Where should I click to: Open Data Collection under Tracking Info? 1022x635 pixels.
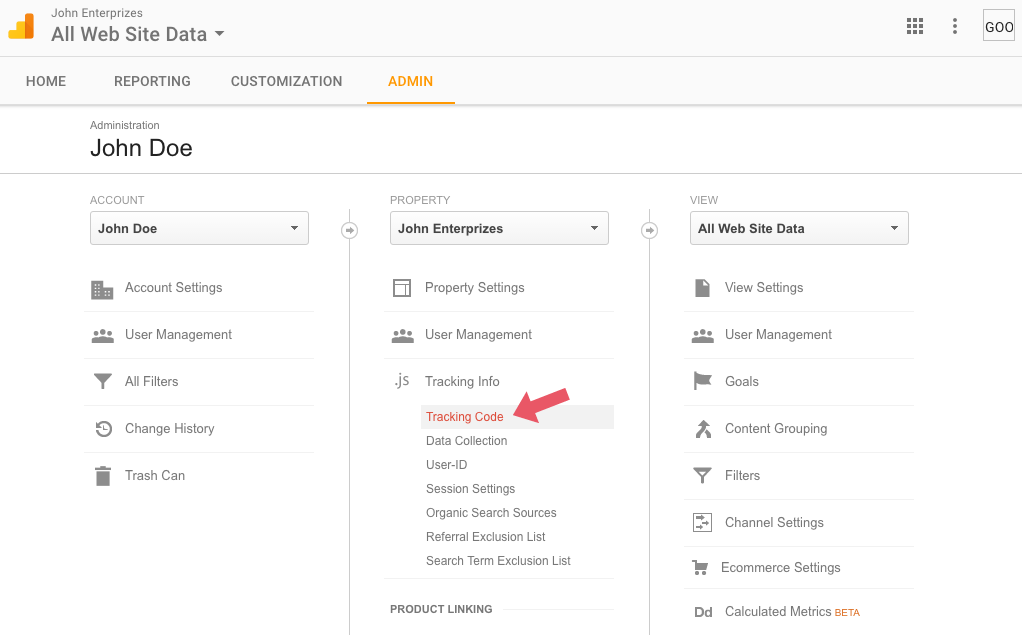pyautogui.click(x=467, y=441)
